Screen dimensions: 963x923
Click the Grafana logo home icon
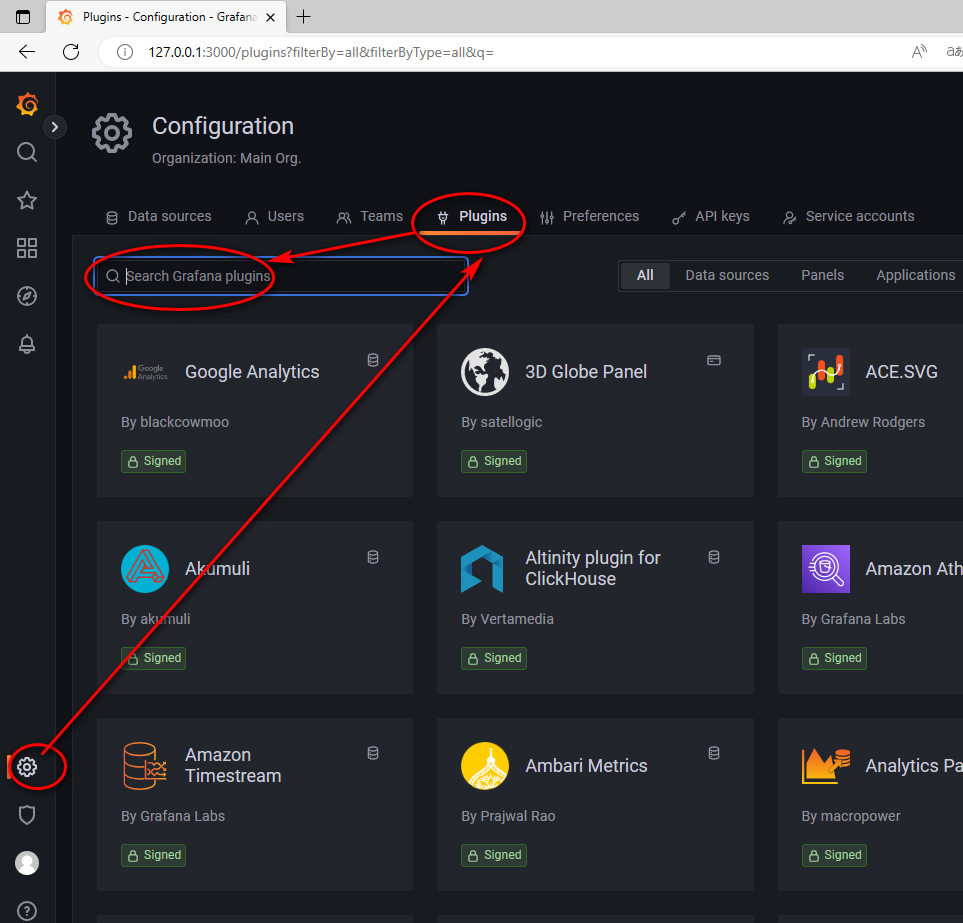click(27, 104)
